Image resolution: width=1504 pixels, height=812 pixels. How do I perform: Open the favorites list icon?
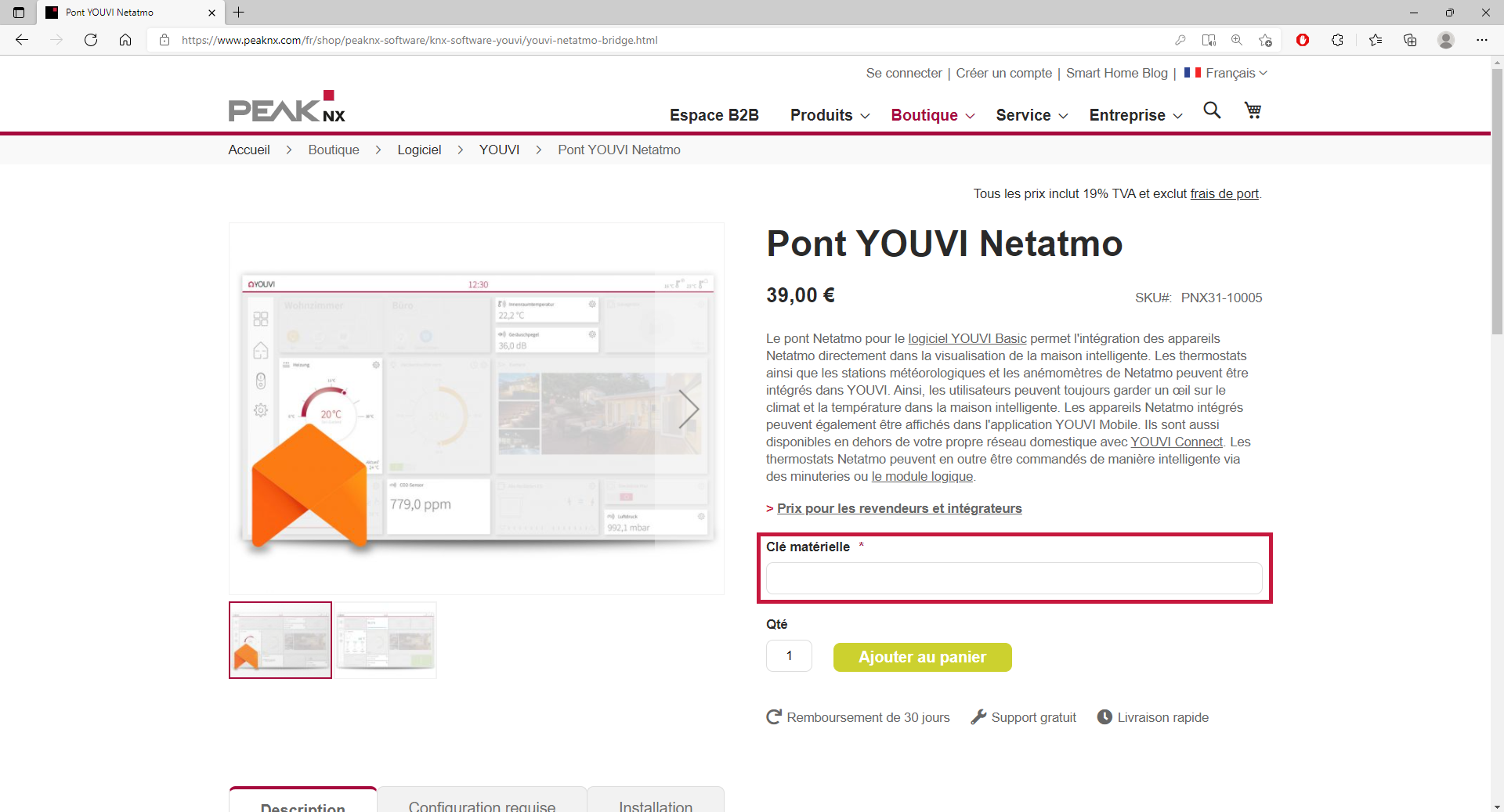click(x=1376, y=40)
